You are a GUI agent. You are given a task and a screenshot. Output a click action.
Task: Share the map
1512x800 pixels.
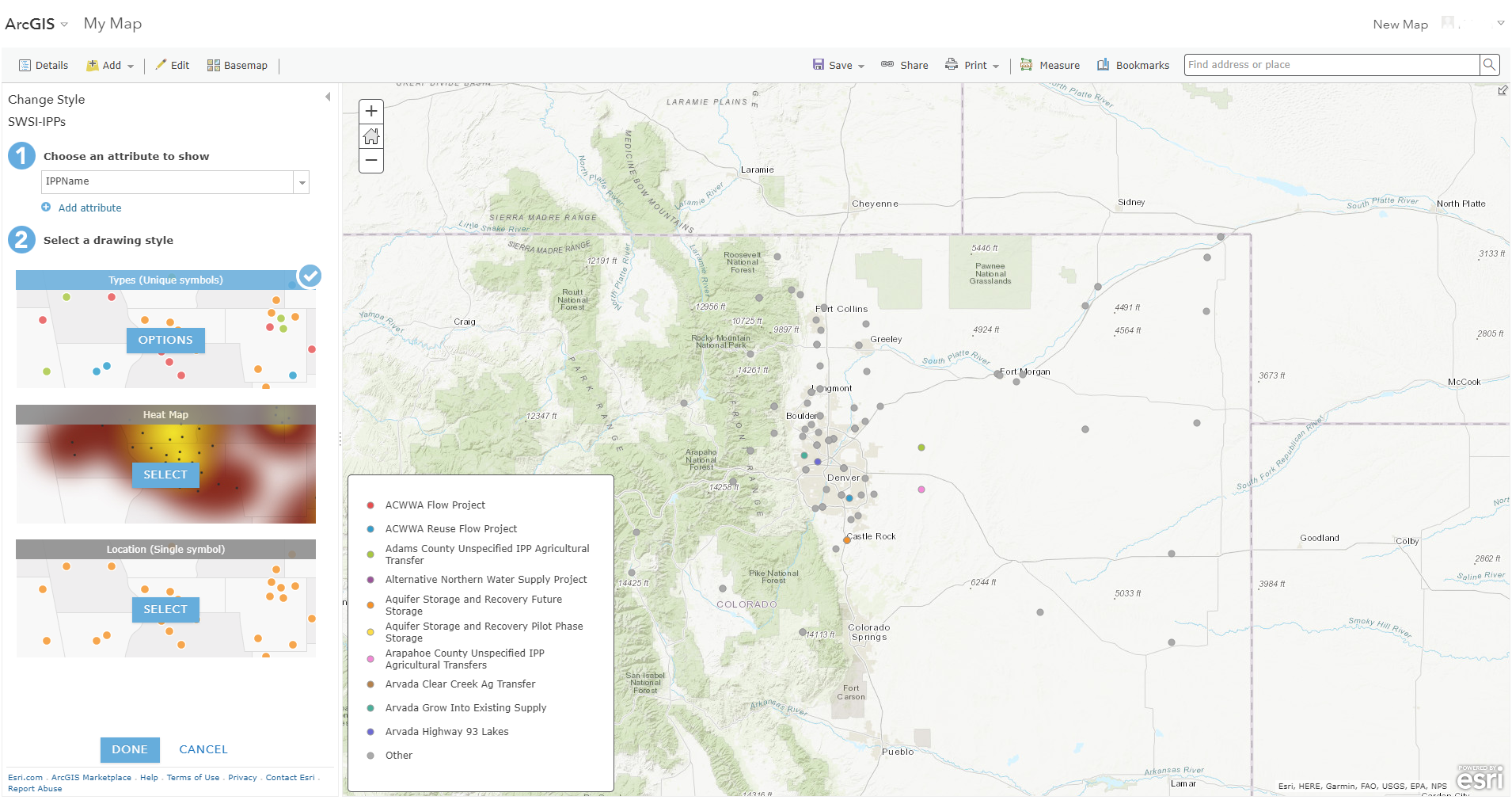tap(905, 66)
